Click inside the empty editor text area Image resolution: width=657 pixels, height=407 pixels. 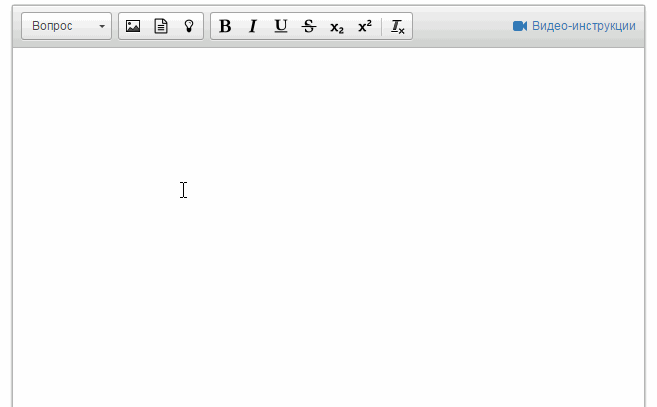coord(328,227)
